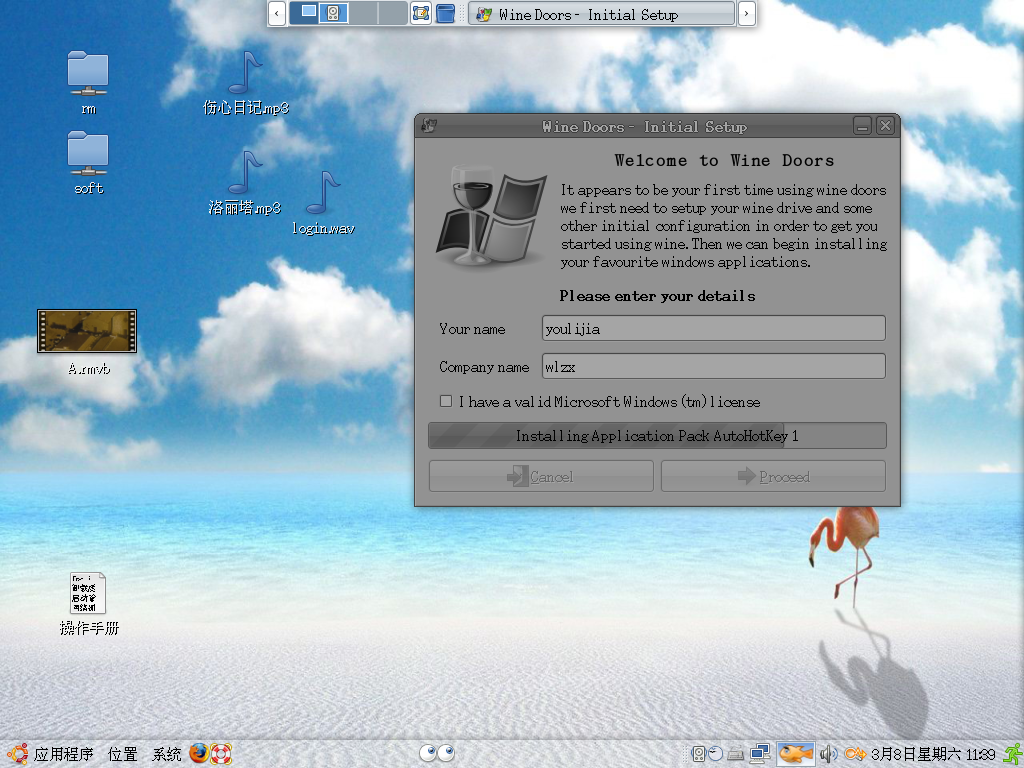
Task: Click the Welcome to Wine Doors heading
Action: point(724,161)
